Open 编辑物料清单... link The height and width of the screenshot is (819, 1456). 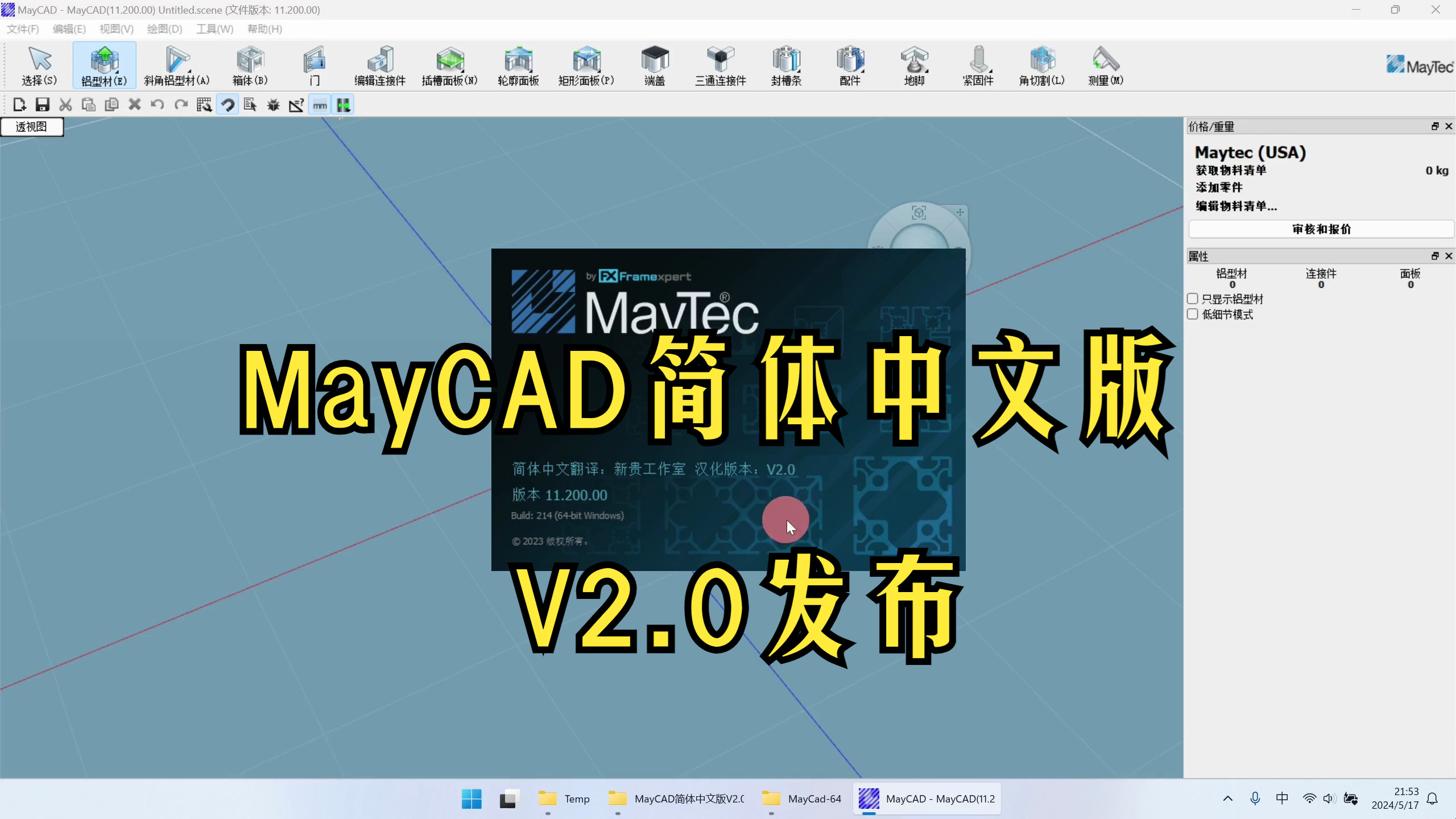(x=1236, y=206)
